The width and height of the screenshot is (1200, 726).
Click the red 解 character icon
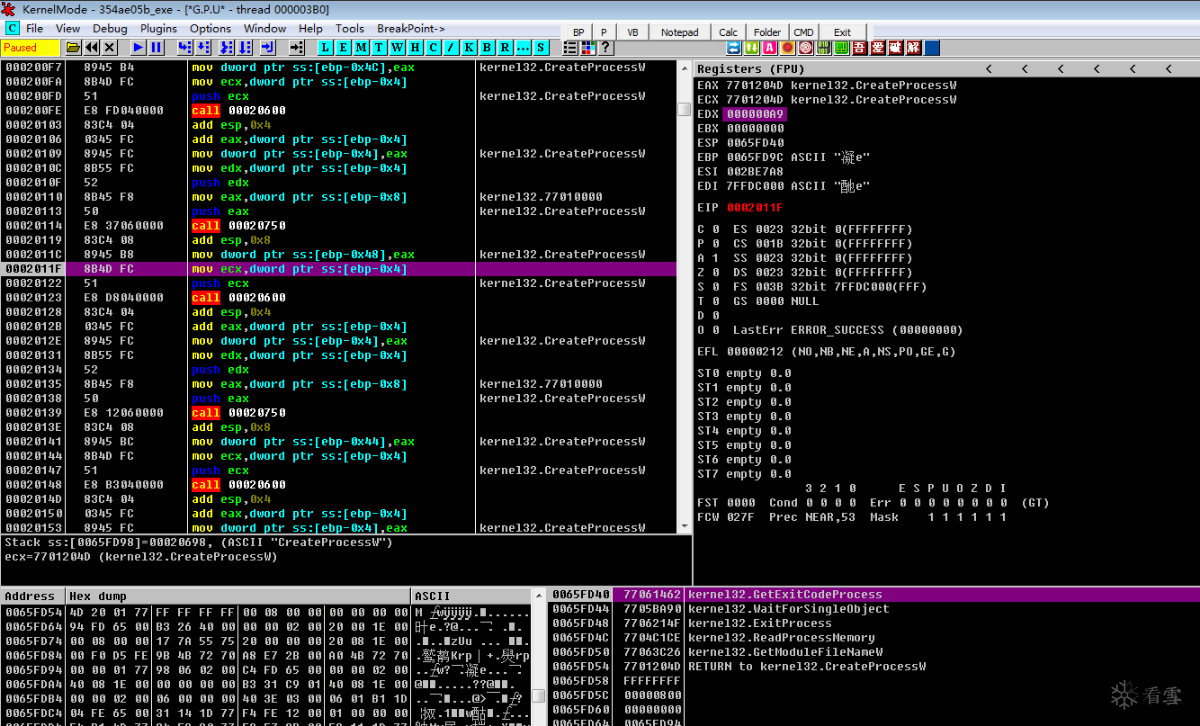click(913, 47)
